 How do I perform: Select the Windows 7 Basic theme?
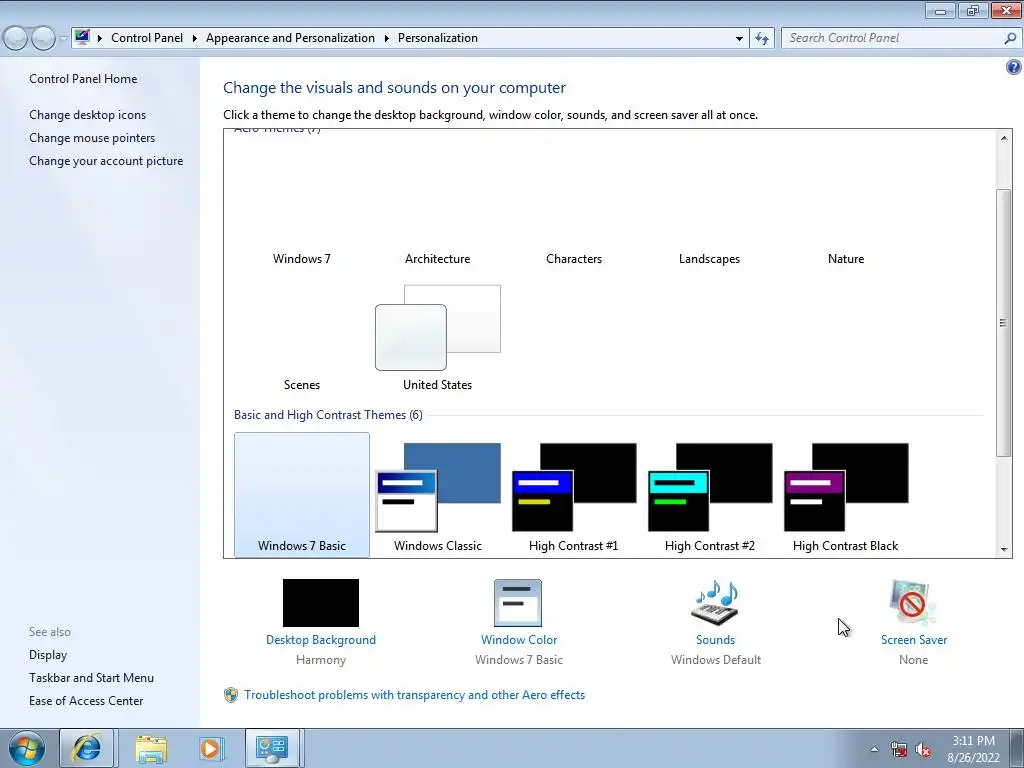(302, 495)
